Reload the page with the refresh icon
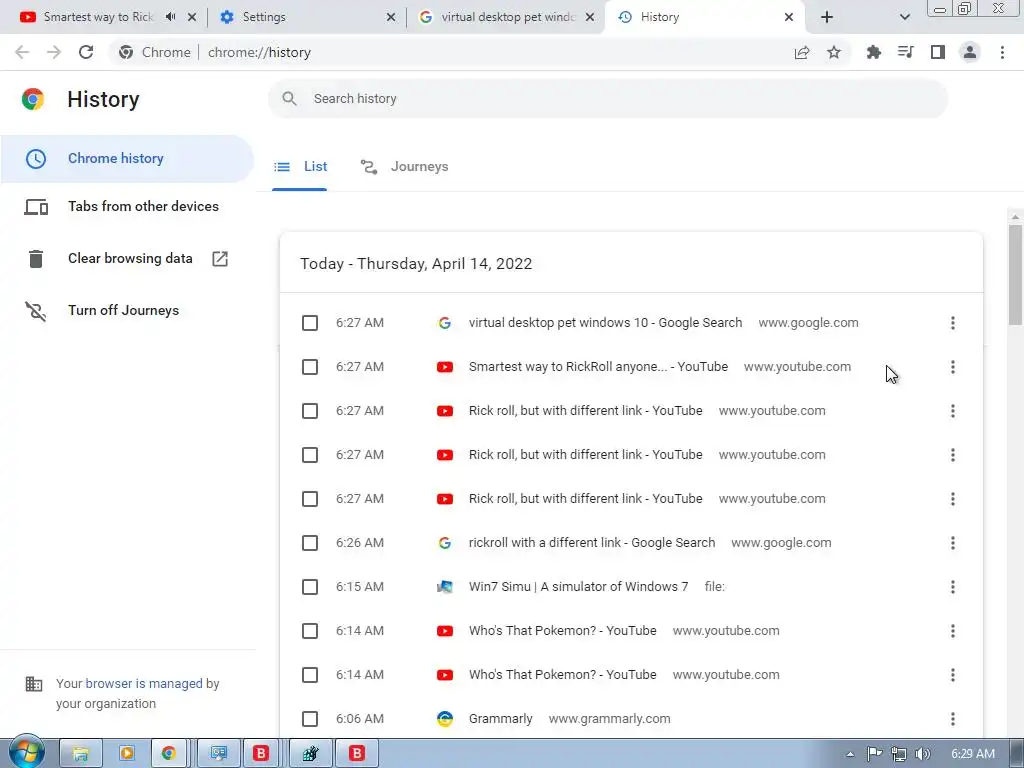The height and width of the screenshot is (768, 1024). coord(86,52)
